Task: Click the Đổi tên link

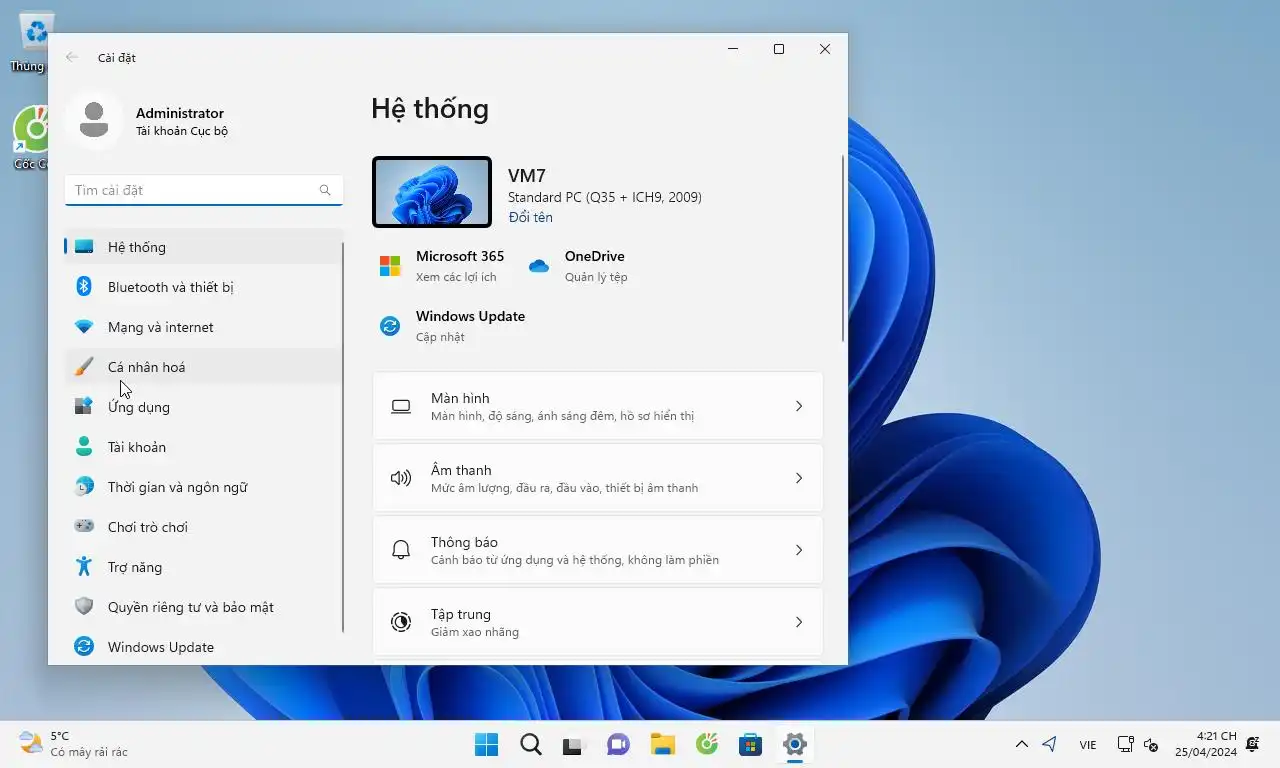Action: pos(530,217)
